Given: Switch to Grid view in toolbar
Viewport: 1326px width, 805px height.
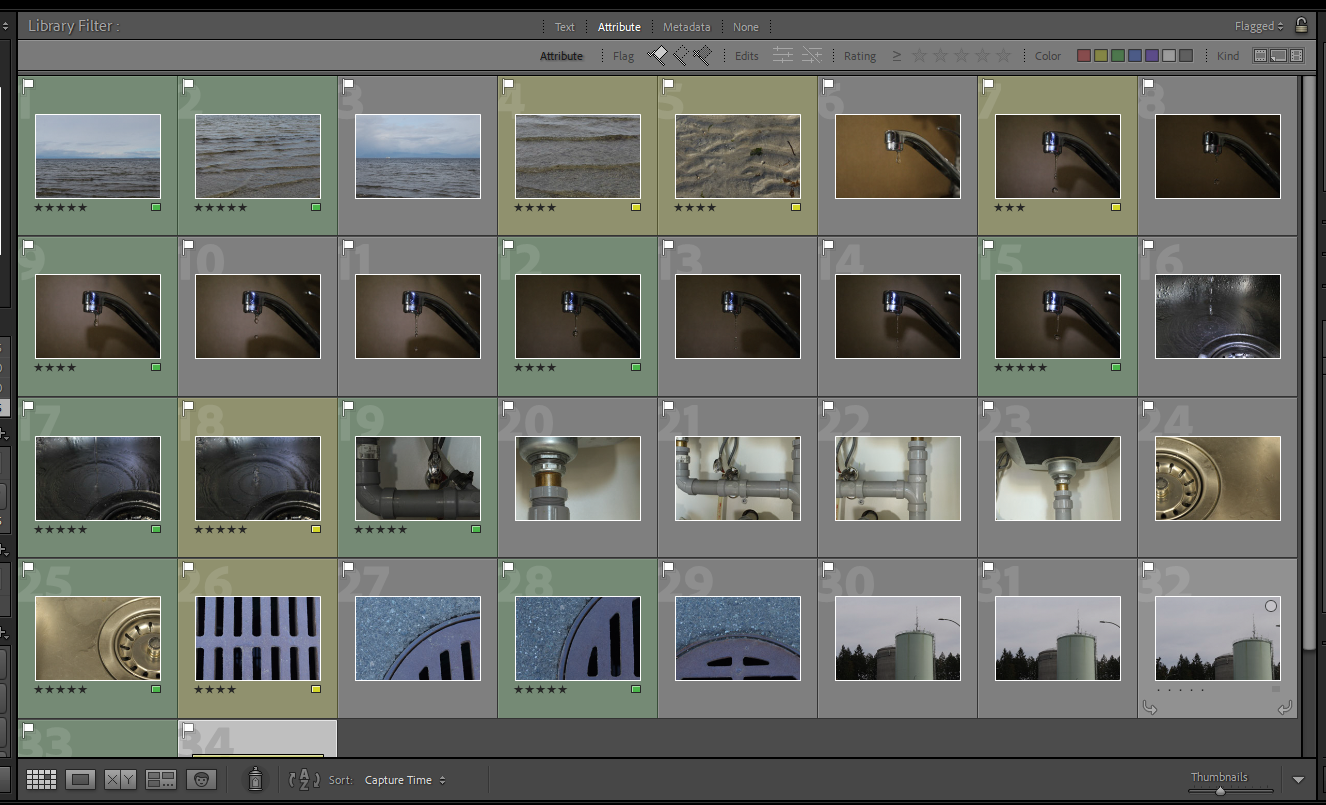Looking at the screenshot, I should click(x=41, y=780).
